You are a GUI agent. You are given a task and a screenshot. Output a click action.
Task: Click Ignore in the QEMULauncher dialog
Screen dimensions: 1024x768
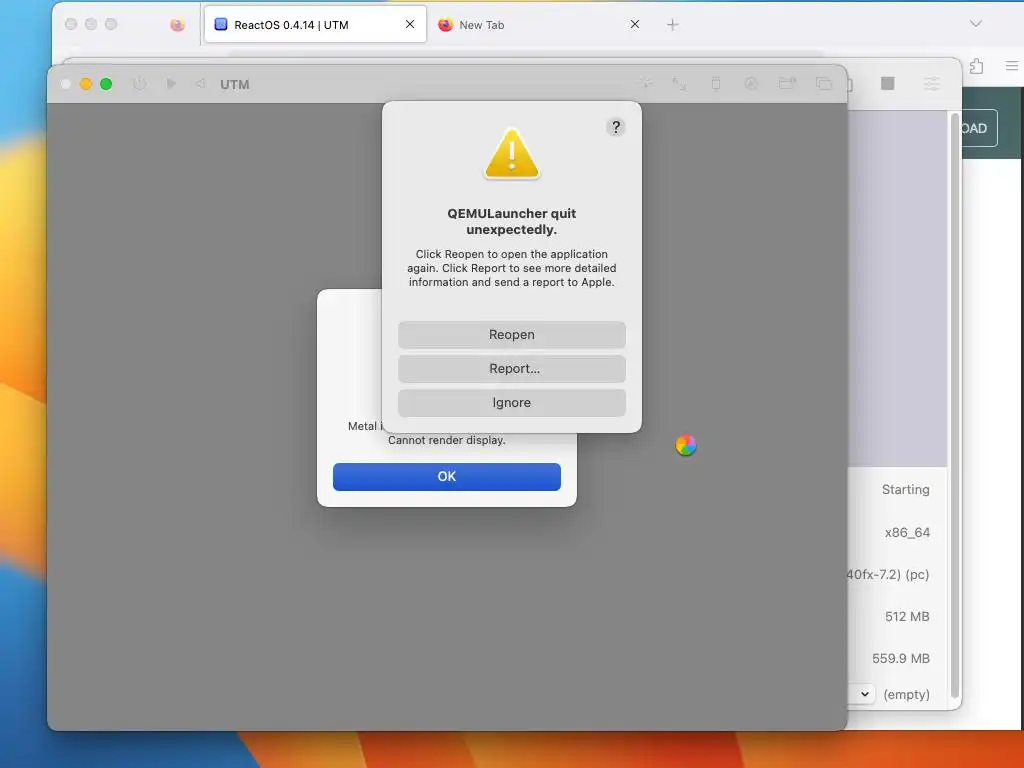coord(511,402)
